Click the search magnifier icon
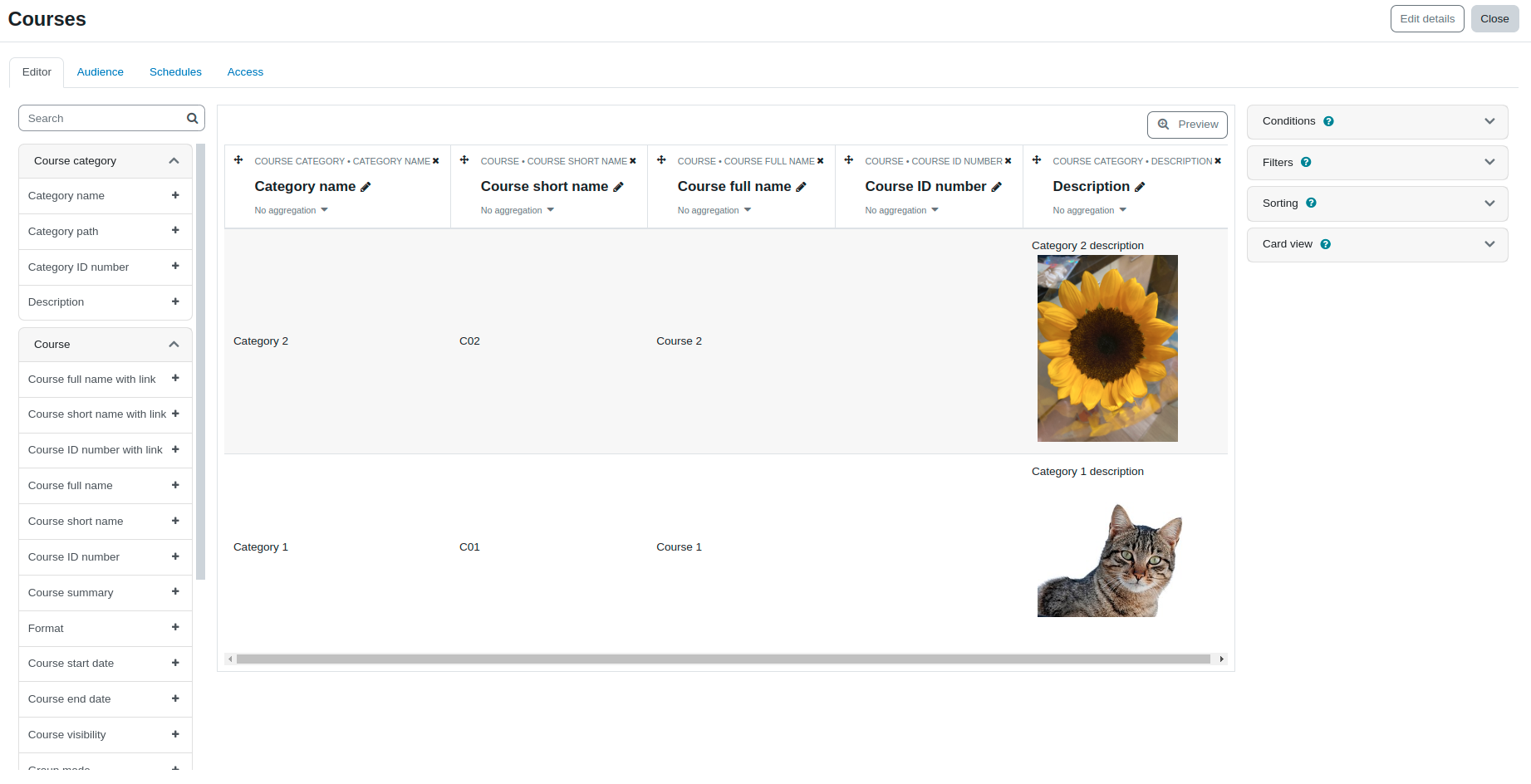 click(x=192, y=119)
